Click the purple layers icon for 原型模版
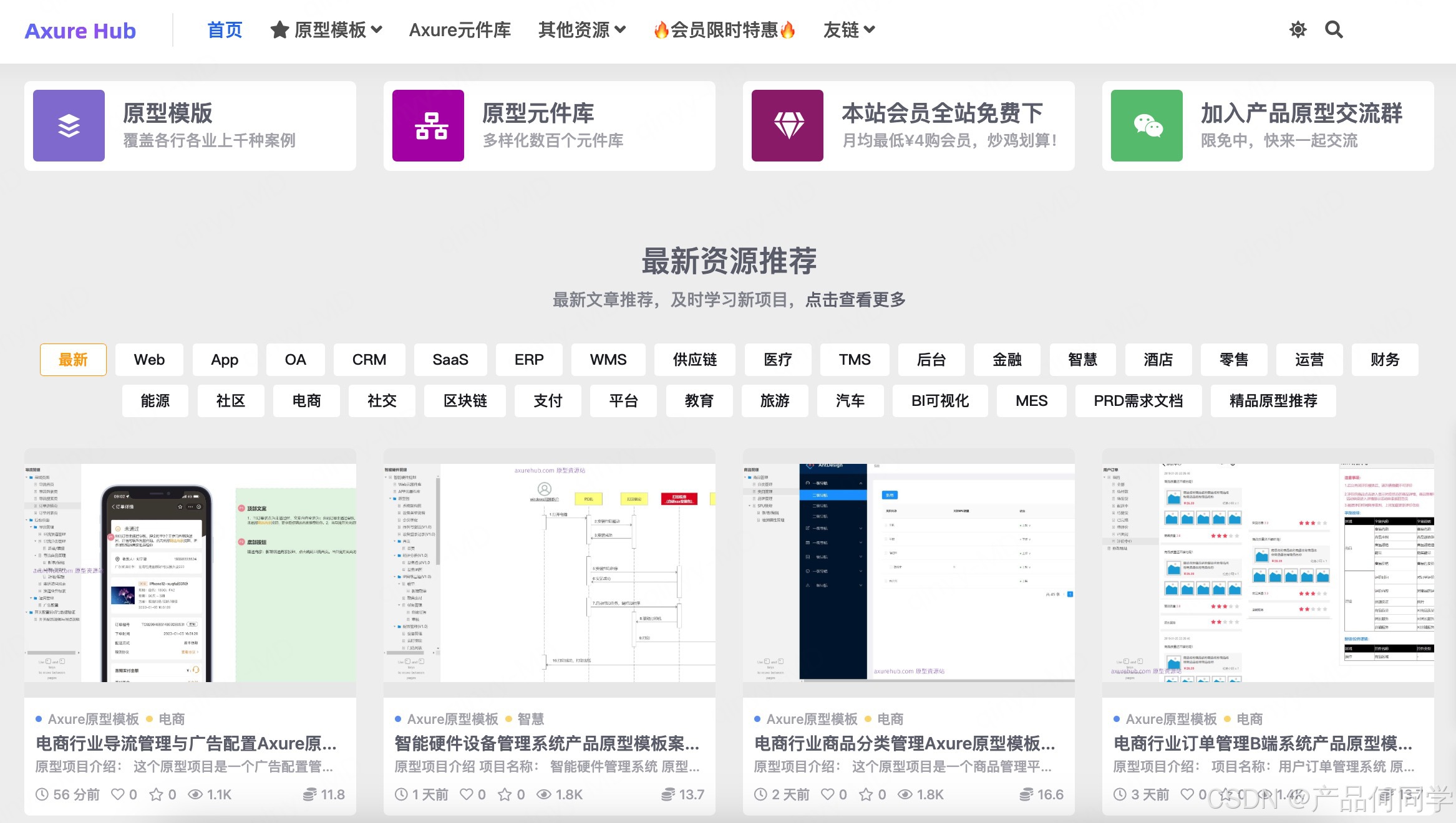1456x823 pixels. click(x=69, y=125)
